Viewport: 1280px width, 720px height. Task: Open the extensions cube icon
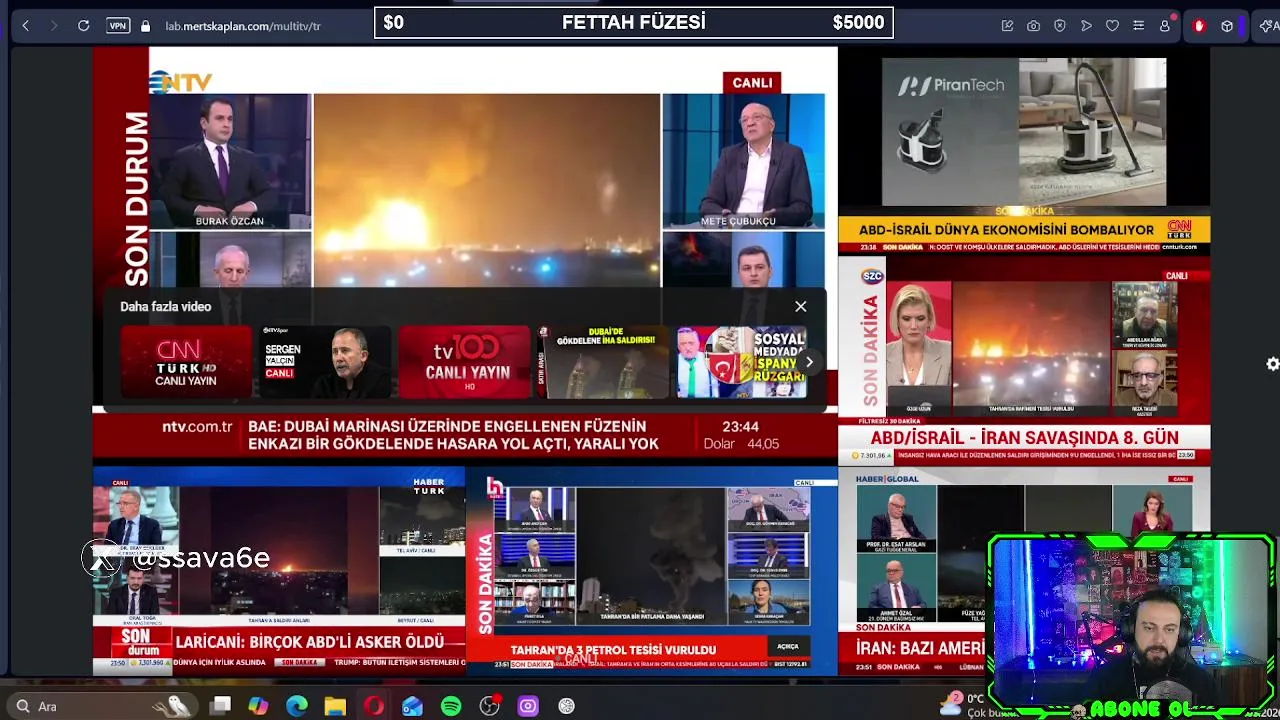1227,26
